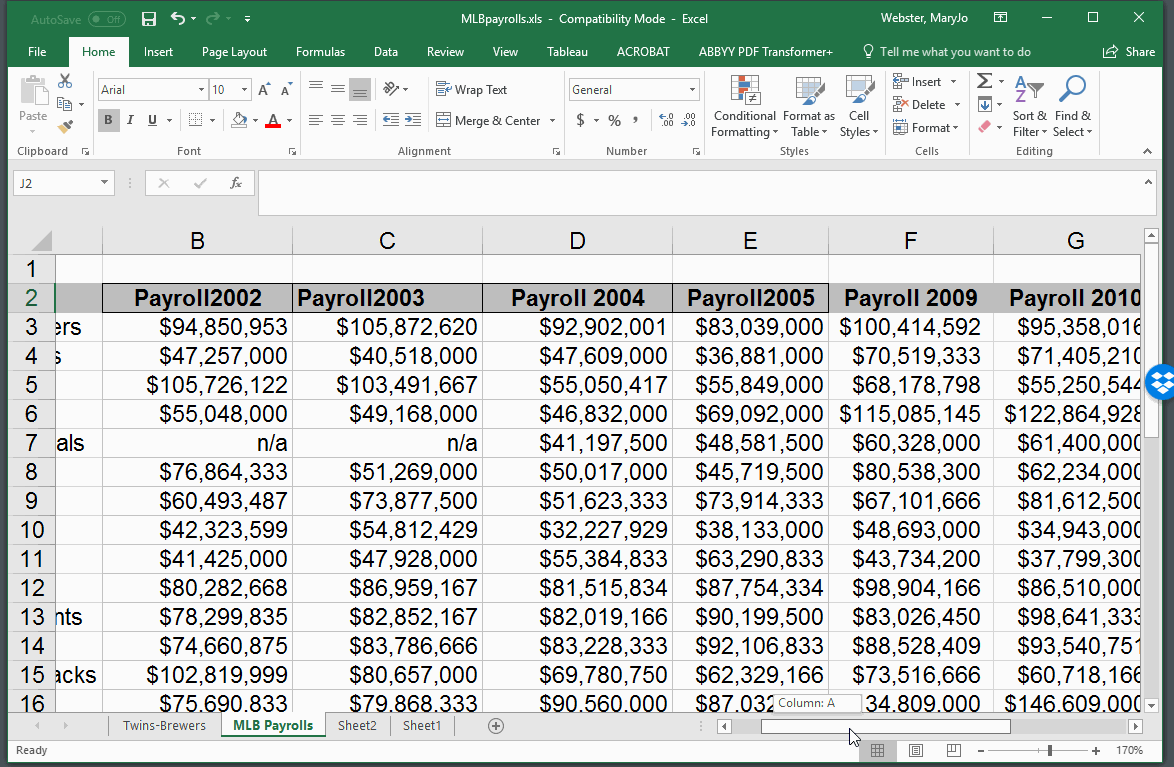Toggle Center alignment
Screen dimensions: 1174x767
pyautogui.click(x=338, y=120)
